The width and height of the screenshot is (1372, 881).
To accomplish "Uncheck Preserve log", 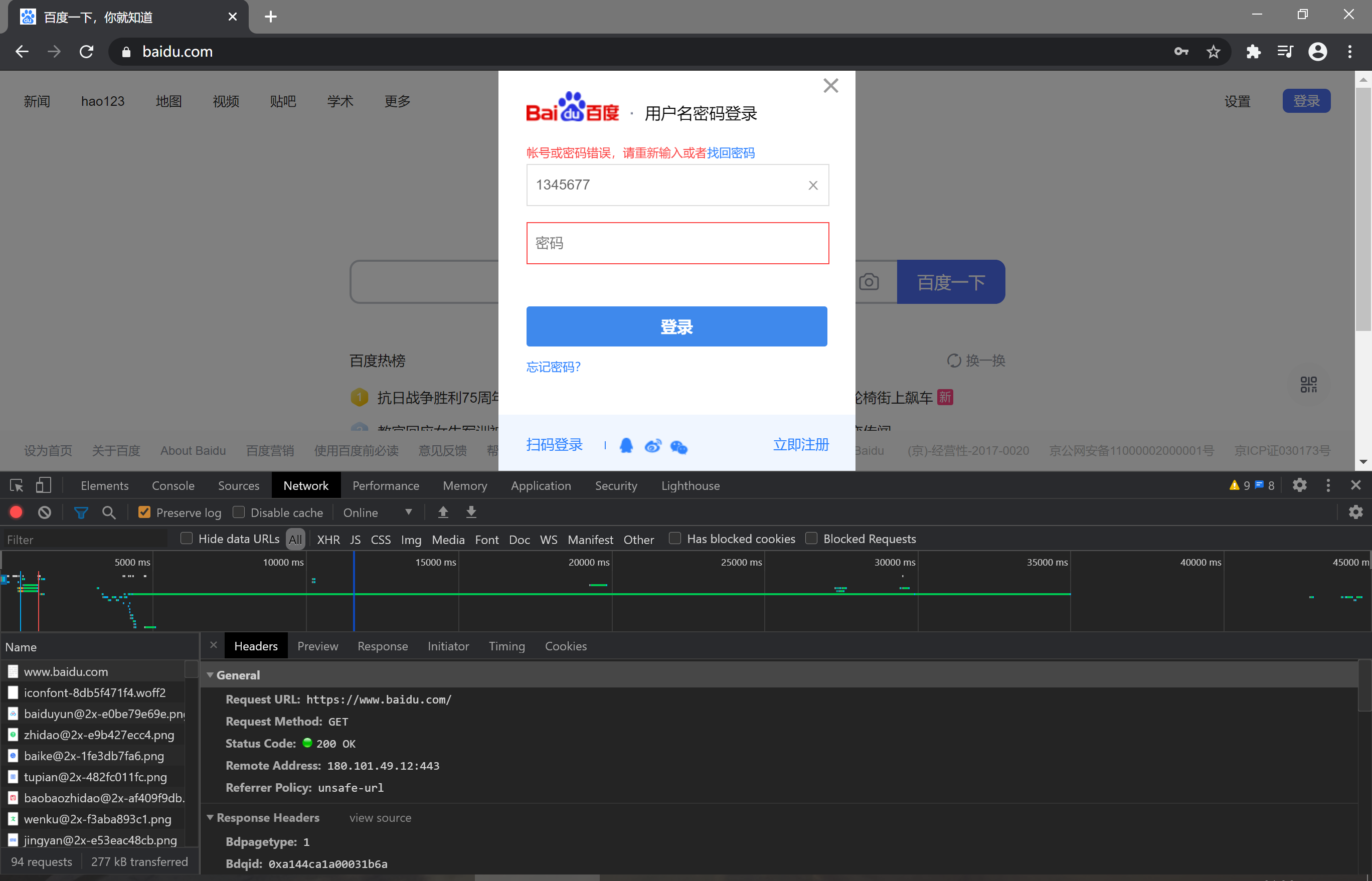I will point(145,512).
